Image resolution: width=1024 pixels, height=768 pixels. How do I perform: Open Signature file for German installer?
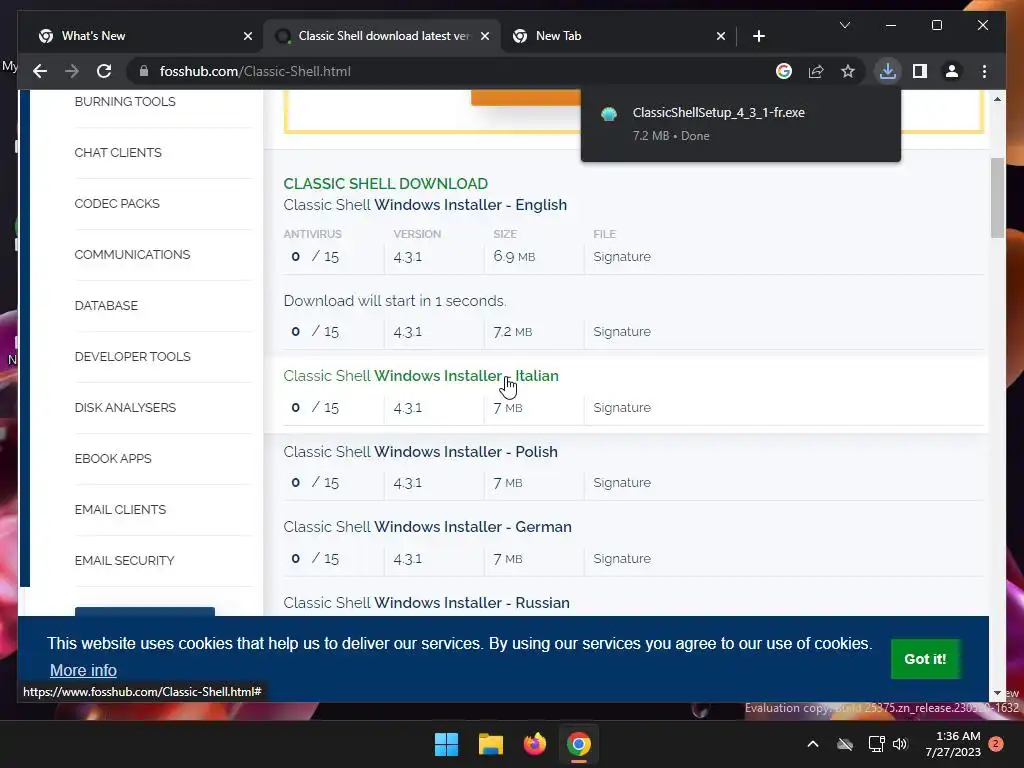tap(622, 558)
